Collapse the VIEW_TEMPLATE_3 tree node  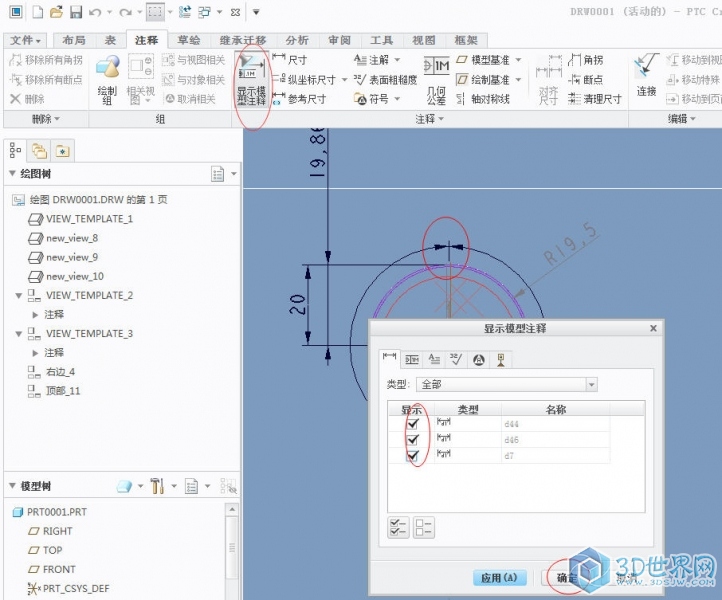point(19,333)
